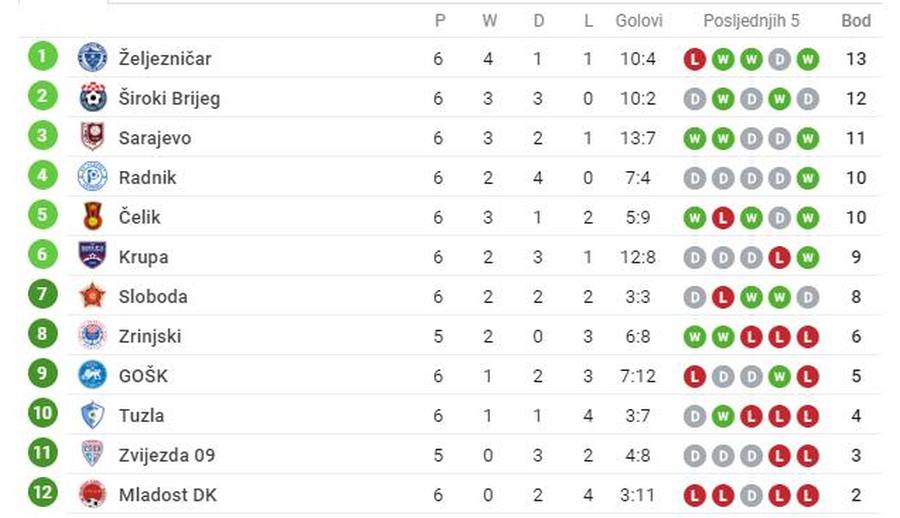This screenshot has height=518, width=900.
Task: Click the Mladost DK club crest
Action: 93,494
